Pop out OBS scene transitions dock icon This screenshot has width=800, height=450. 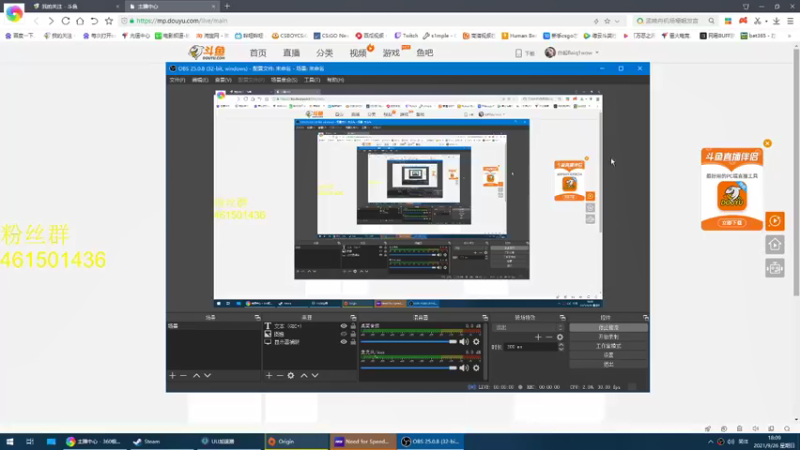[562, 317]
